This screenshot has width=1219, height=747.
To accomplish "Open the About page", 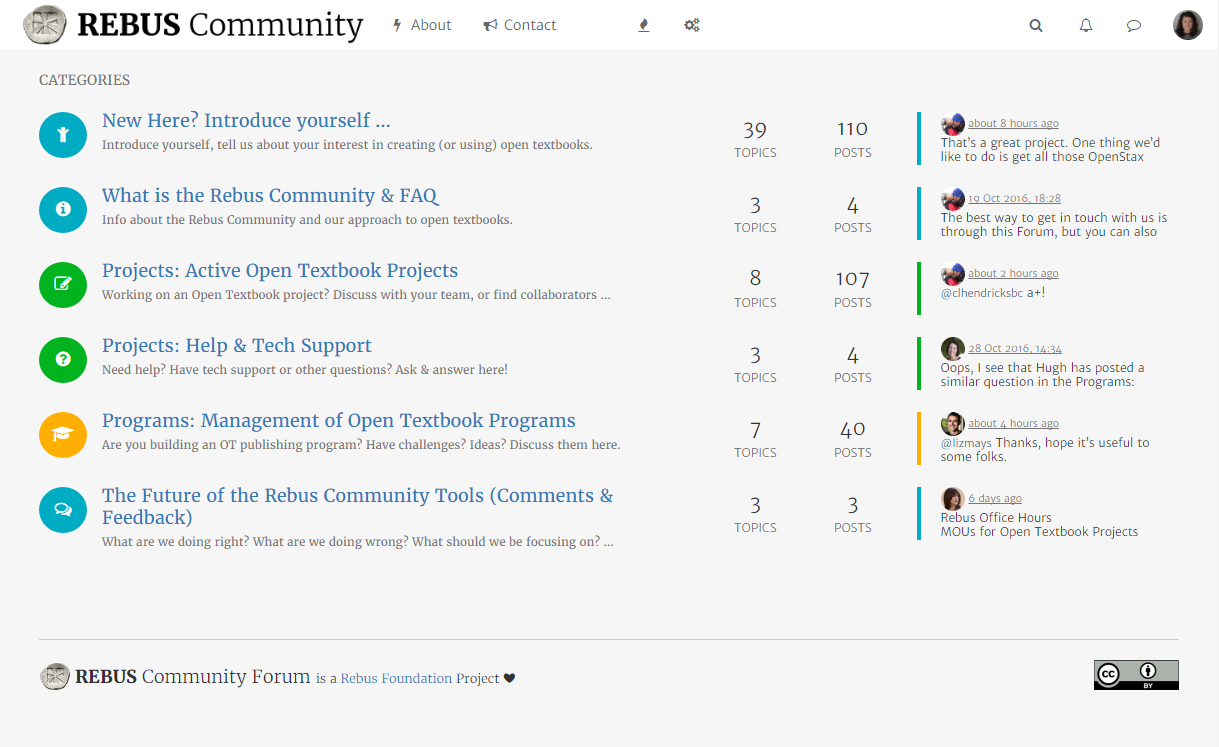I will [x=422, y=25].
